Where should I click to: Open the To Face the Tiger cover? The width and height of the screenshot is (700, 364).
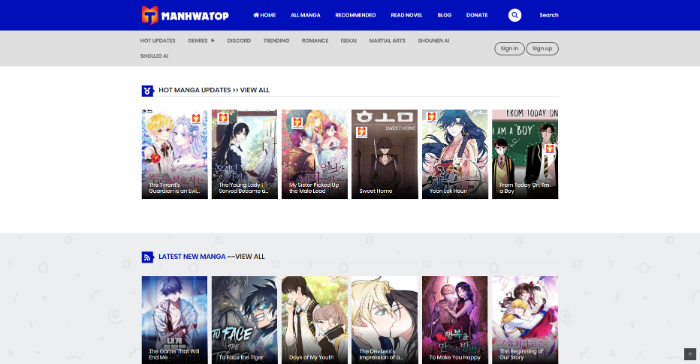(244, 320)
